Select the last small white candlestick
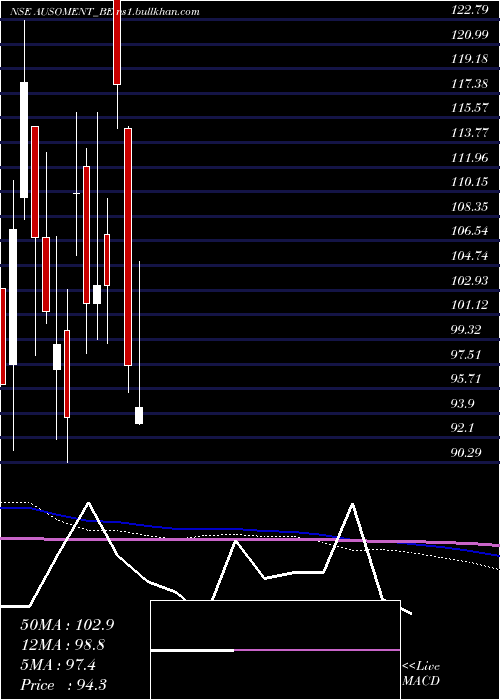 [139, 415]
